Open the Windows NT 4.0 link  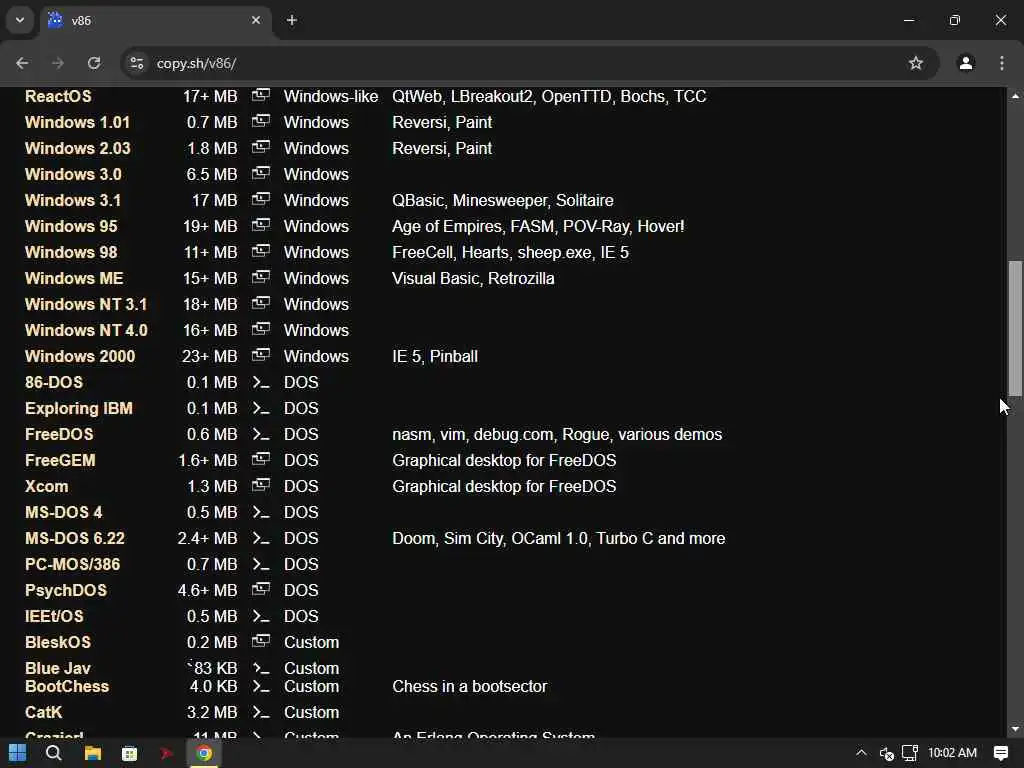86,330
